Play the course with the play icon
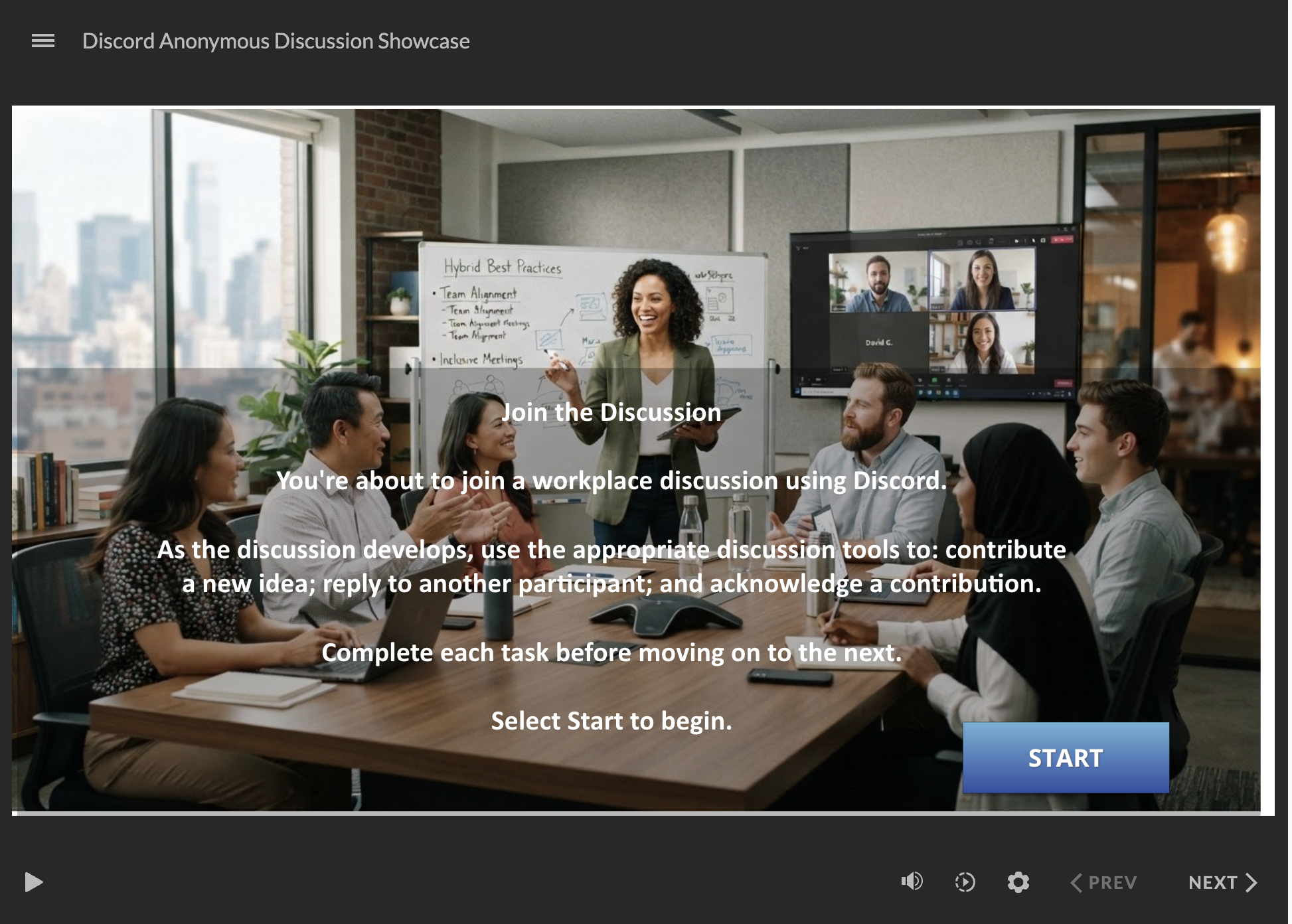Viewport: 1292px width, 924px height. pos(33,882)
